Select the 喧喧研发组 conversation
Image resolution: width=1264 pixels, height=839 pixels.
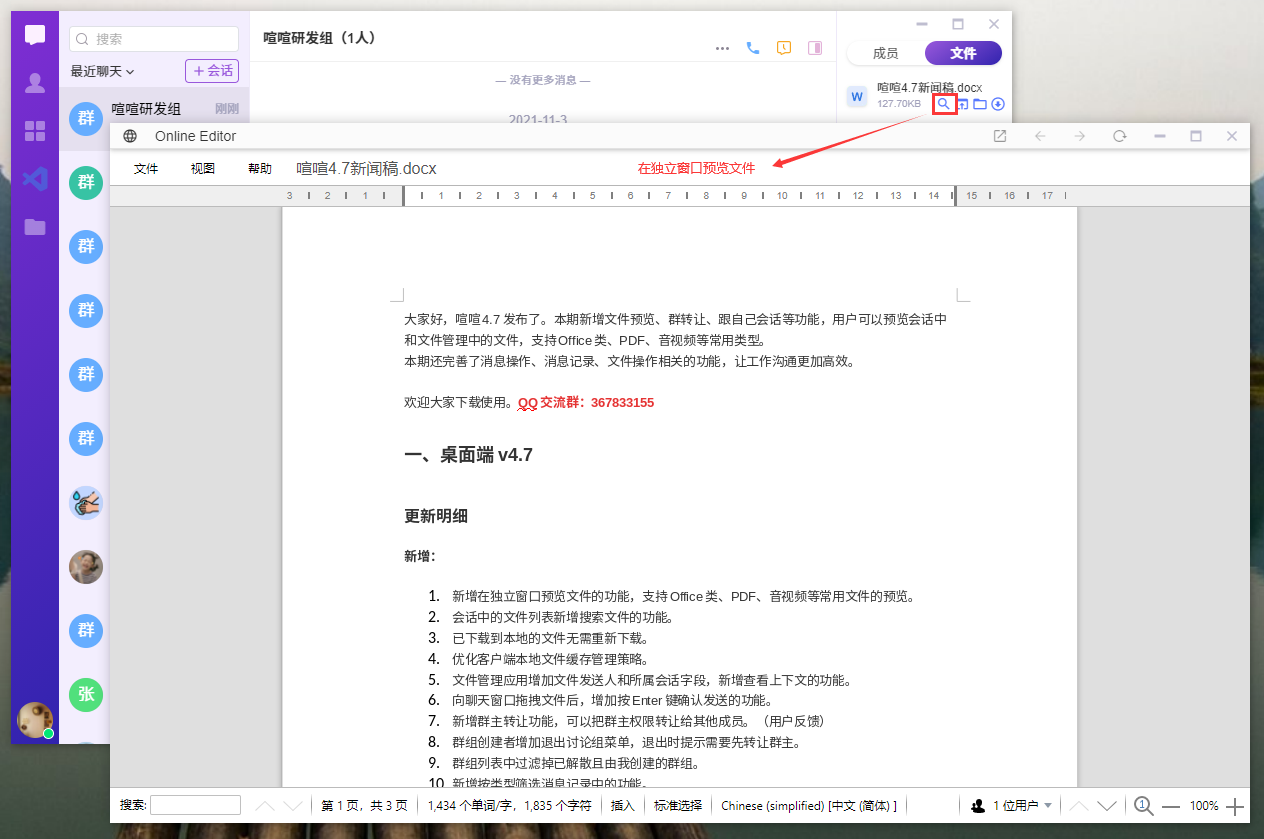(154, 118)
